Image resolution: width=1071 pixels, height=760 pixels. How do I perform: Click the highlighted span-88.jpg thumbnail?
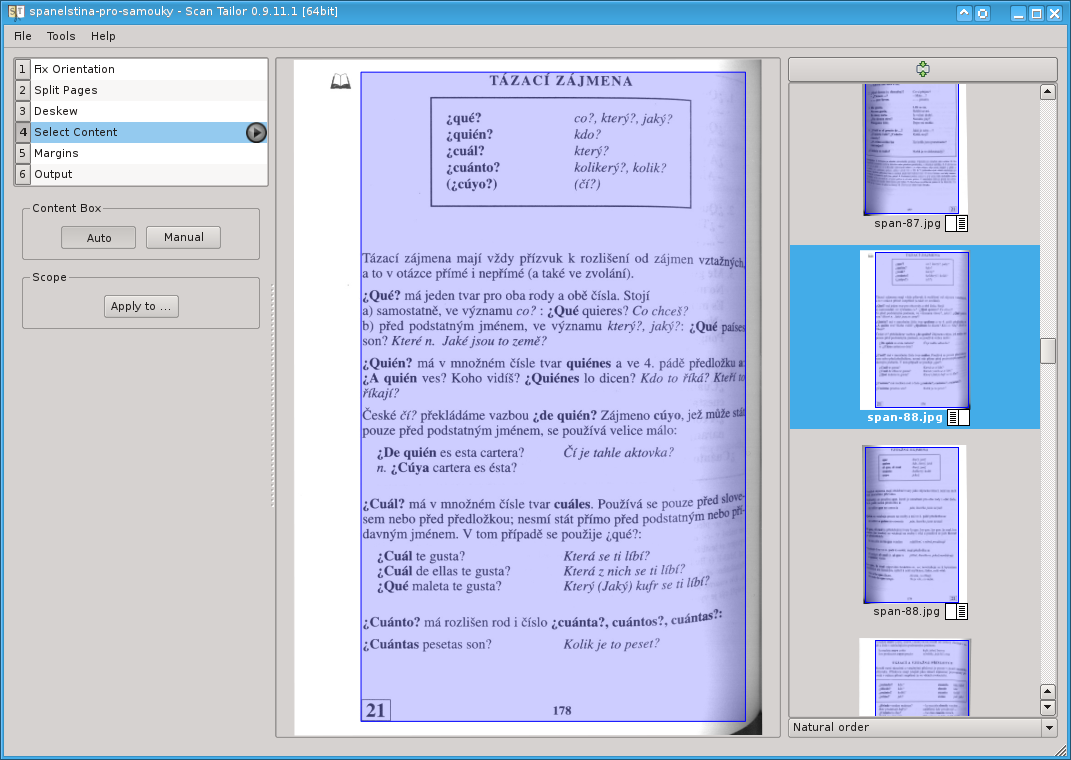pos(915,330)
